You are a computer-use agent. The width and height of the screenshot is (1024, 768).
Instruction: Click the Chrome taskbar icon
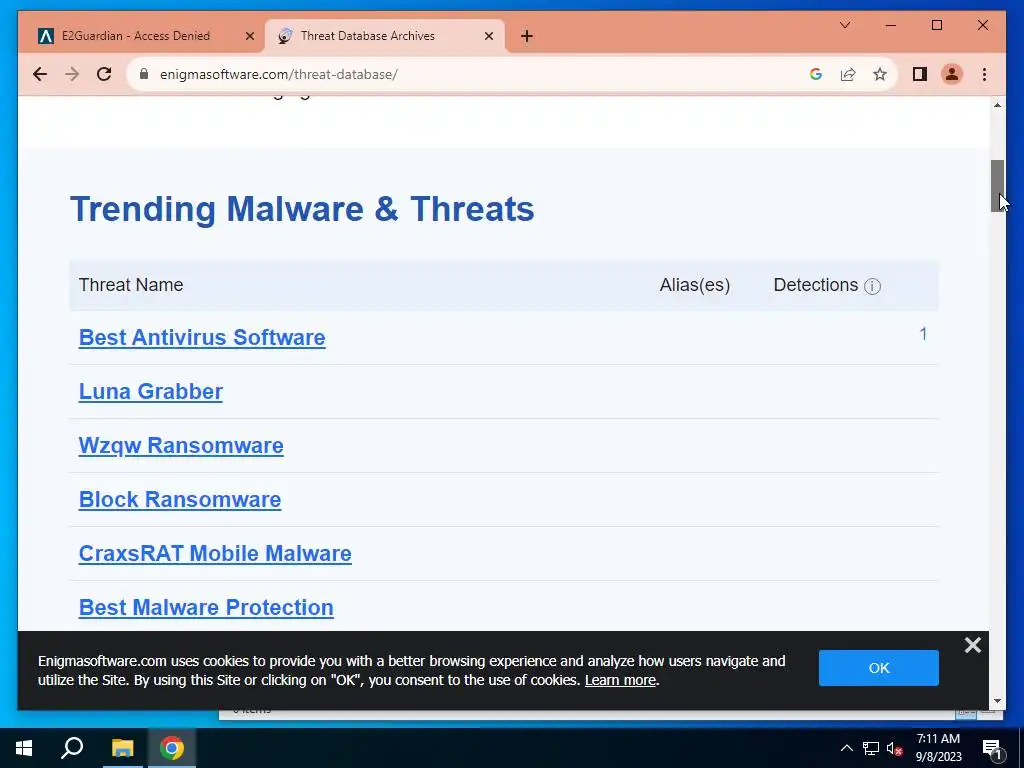pos(172,748)
